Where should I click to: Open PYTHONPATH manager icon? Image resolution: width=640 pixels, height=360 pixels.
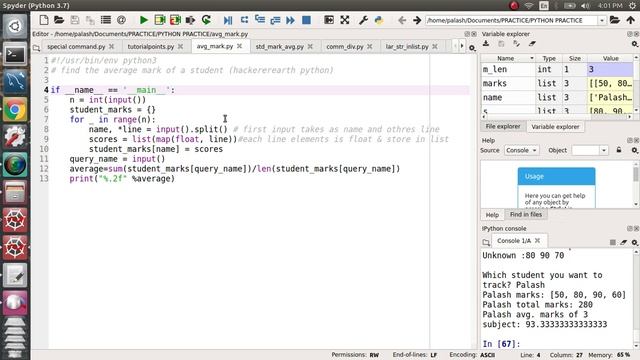379,20
